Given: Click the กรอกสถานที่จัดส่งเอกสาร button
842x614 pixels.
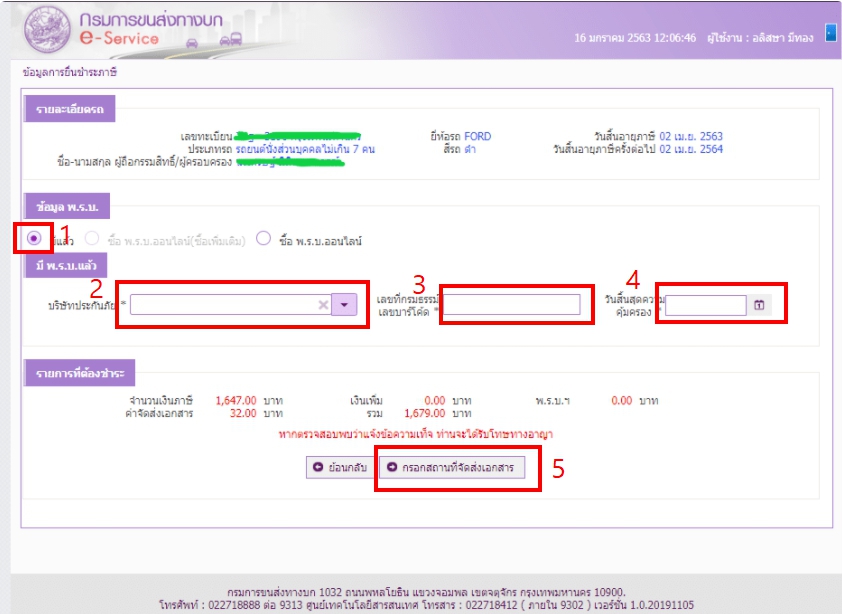Looking at the screenshot, I should [452, 467].
